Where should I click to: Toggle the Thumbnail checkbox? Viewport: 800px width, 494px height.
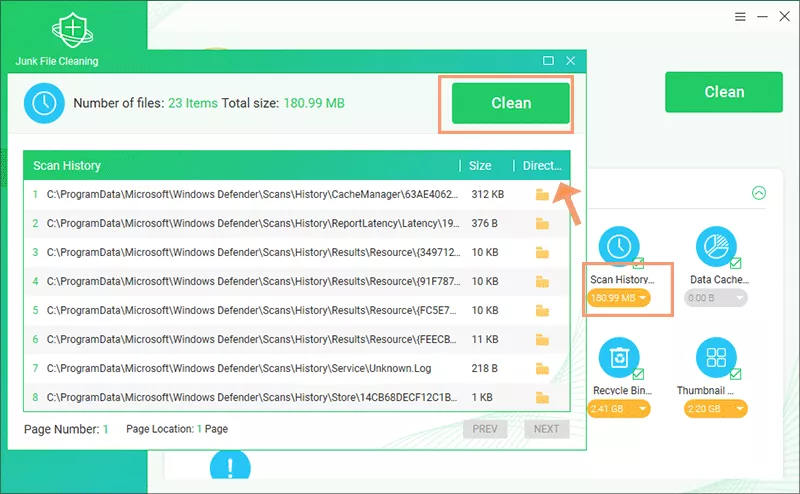pos(735,374)
